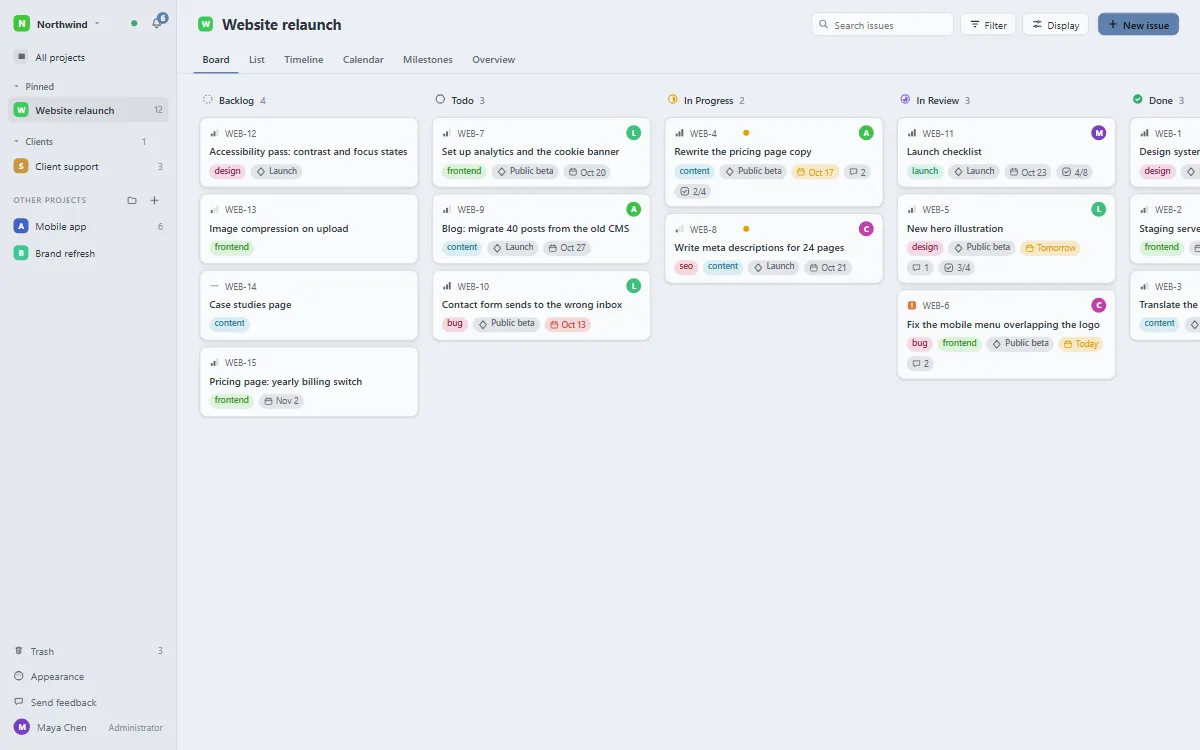The height and width of the screenshot is (750, 1200).
Task: Open All projects in the sidebar
Action: 88,58
